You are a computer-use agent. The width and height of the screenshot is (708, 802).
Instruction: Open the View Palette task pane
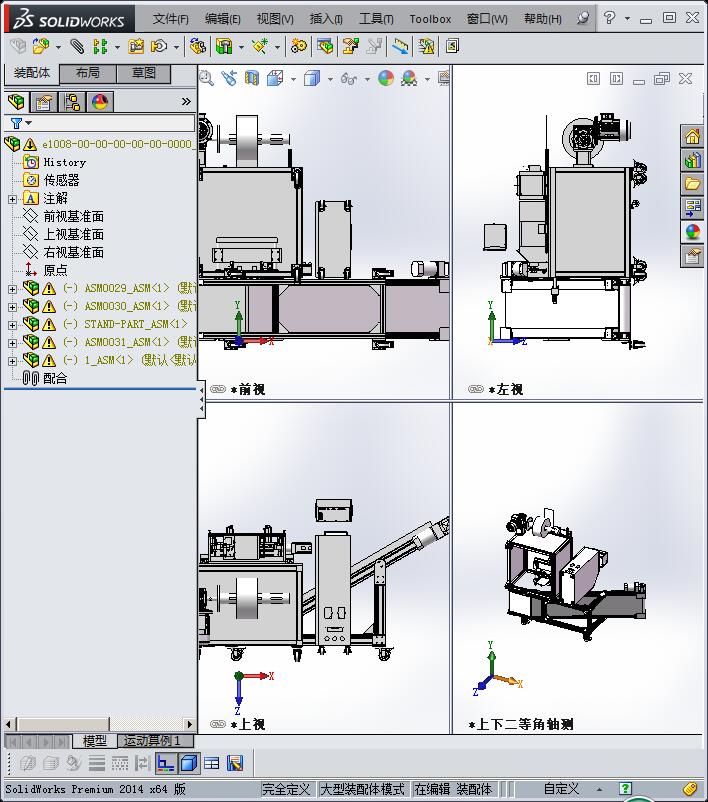[692, 208]
